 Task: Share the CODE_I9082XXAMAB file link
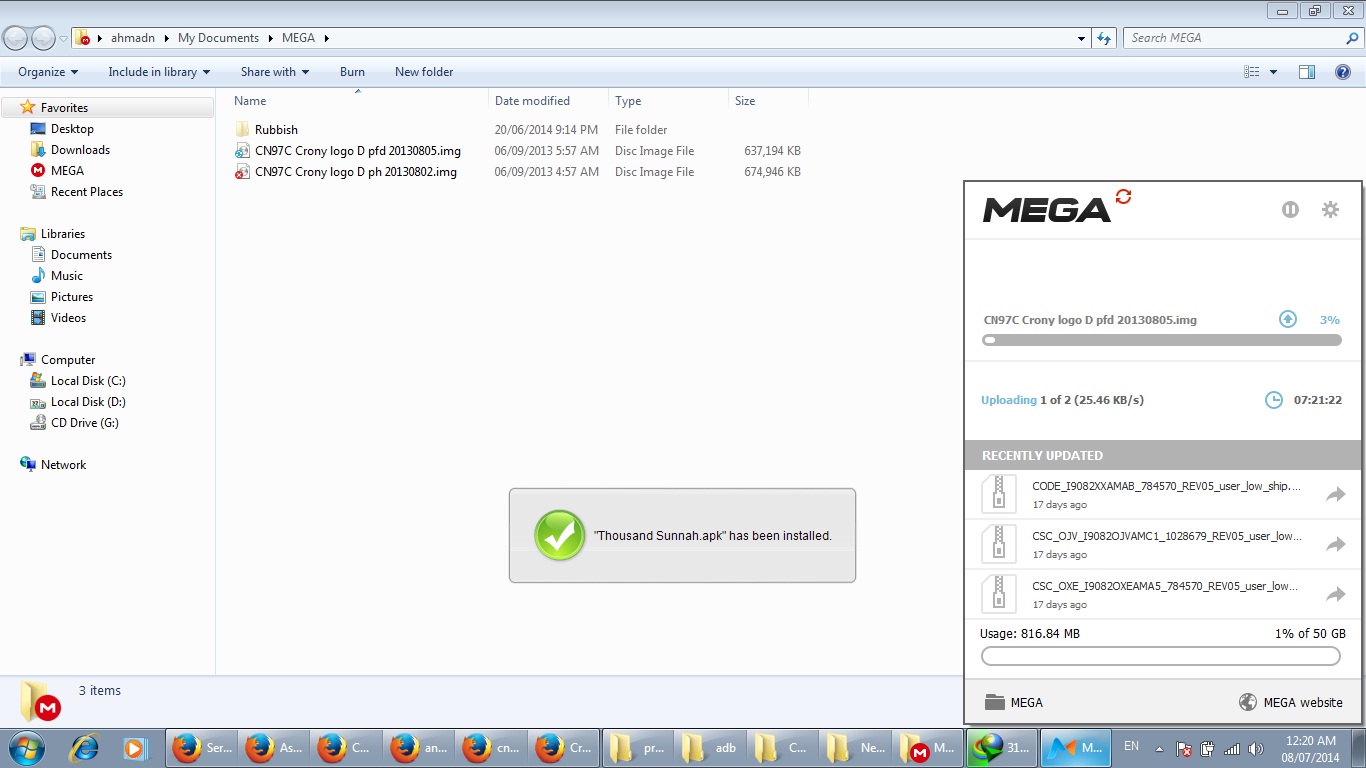coord(1336,494)
